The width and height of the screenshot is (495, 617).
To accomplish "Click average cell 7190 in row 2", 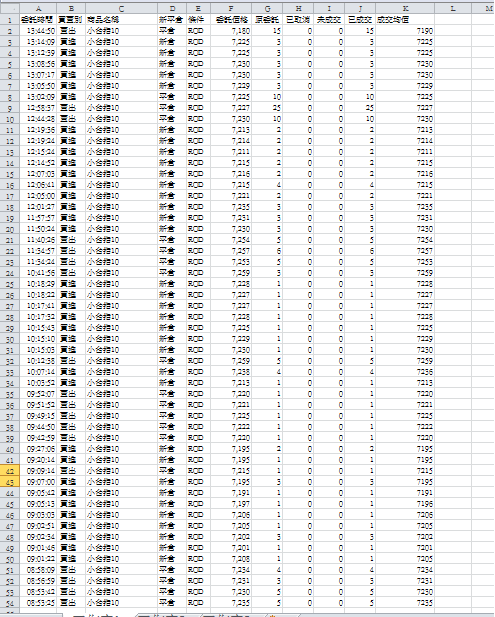I will [x=405, y=31].
